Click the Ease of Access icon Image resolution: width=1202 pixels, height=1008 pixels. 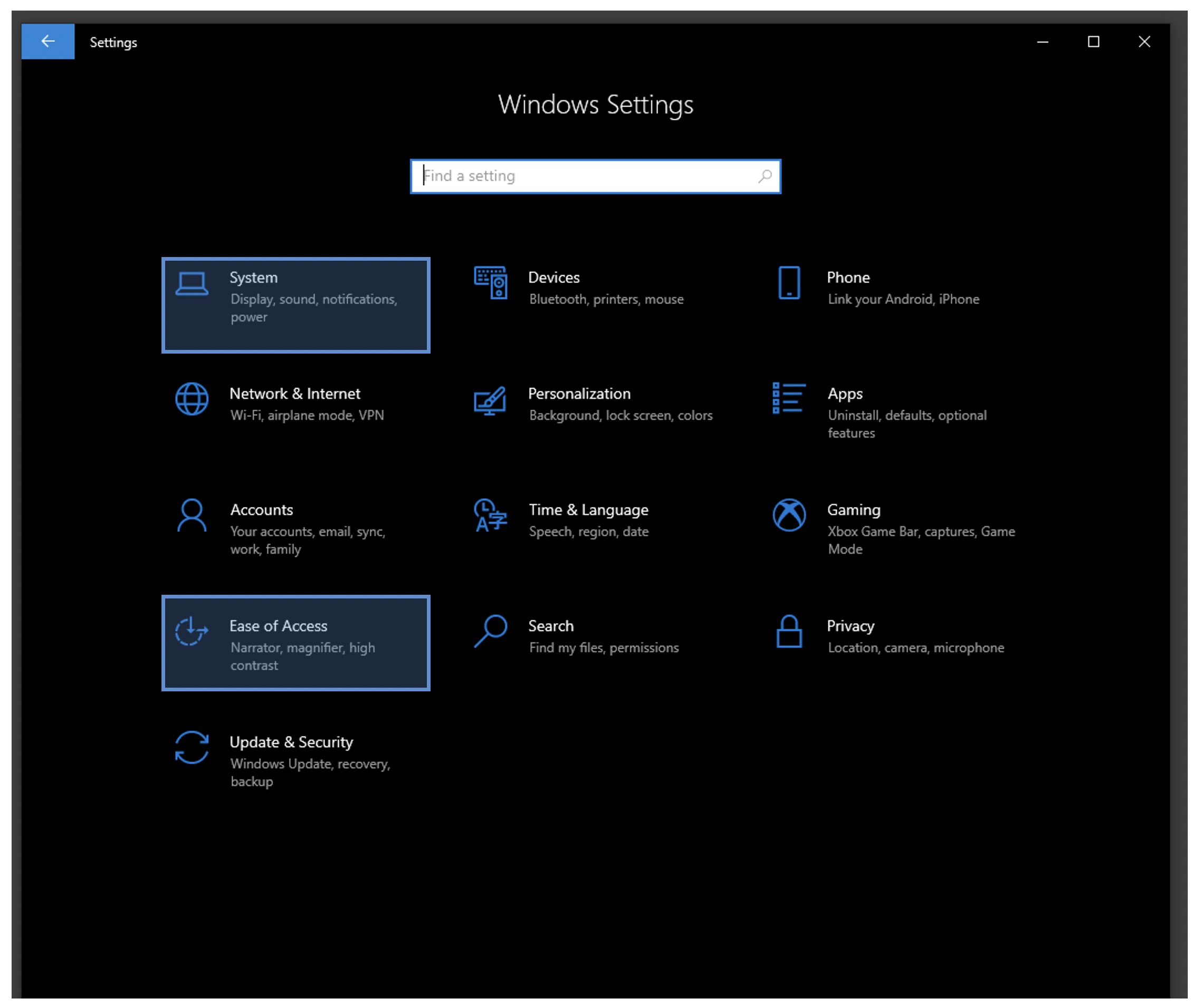[192, 631]
